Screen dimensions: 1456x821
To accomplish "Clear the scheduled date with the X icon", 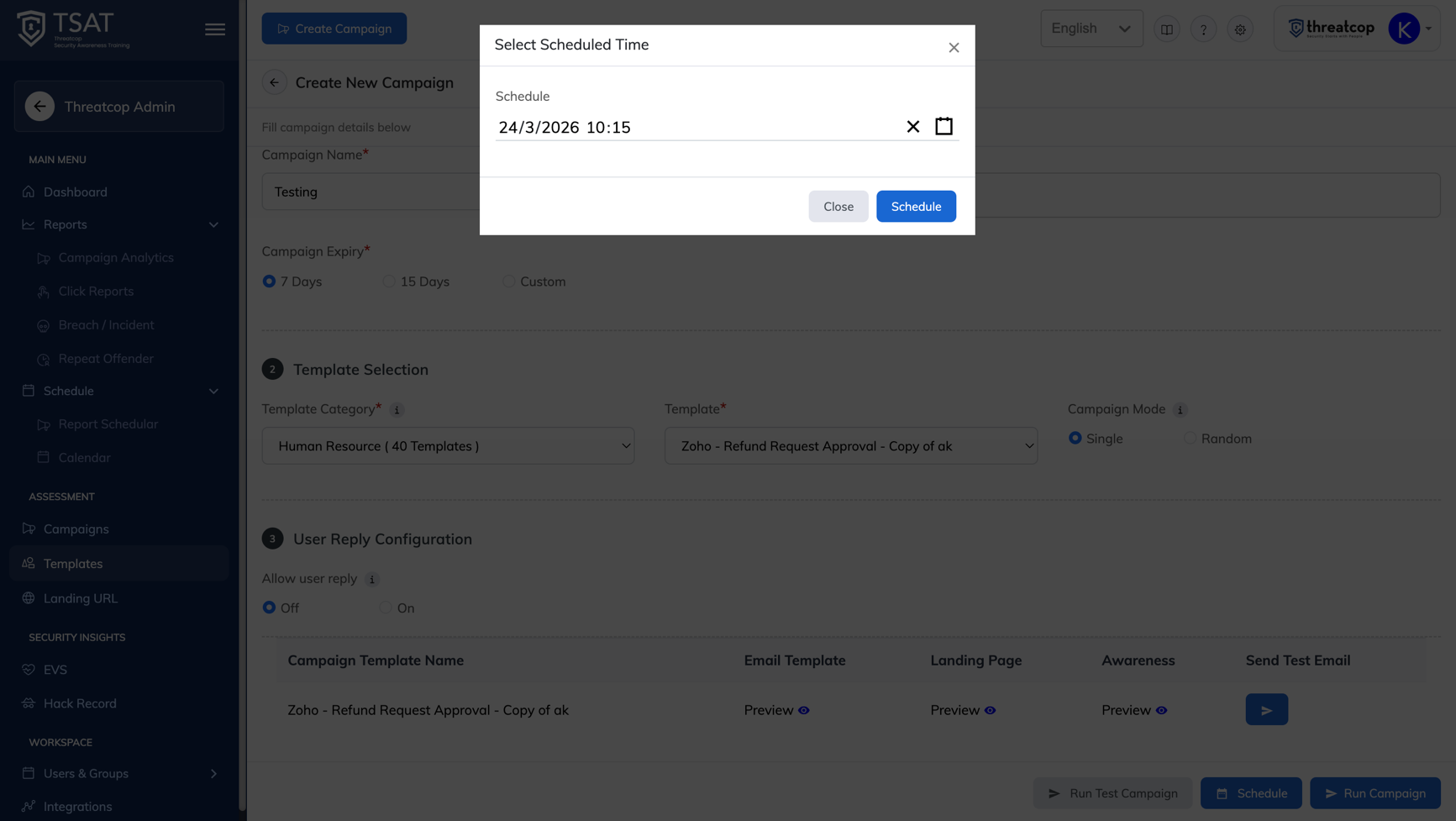I will [x=912, y=126].
